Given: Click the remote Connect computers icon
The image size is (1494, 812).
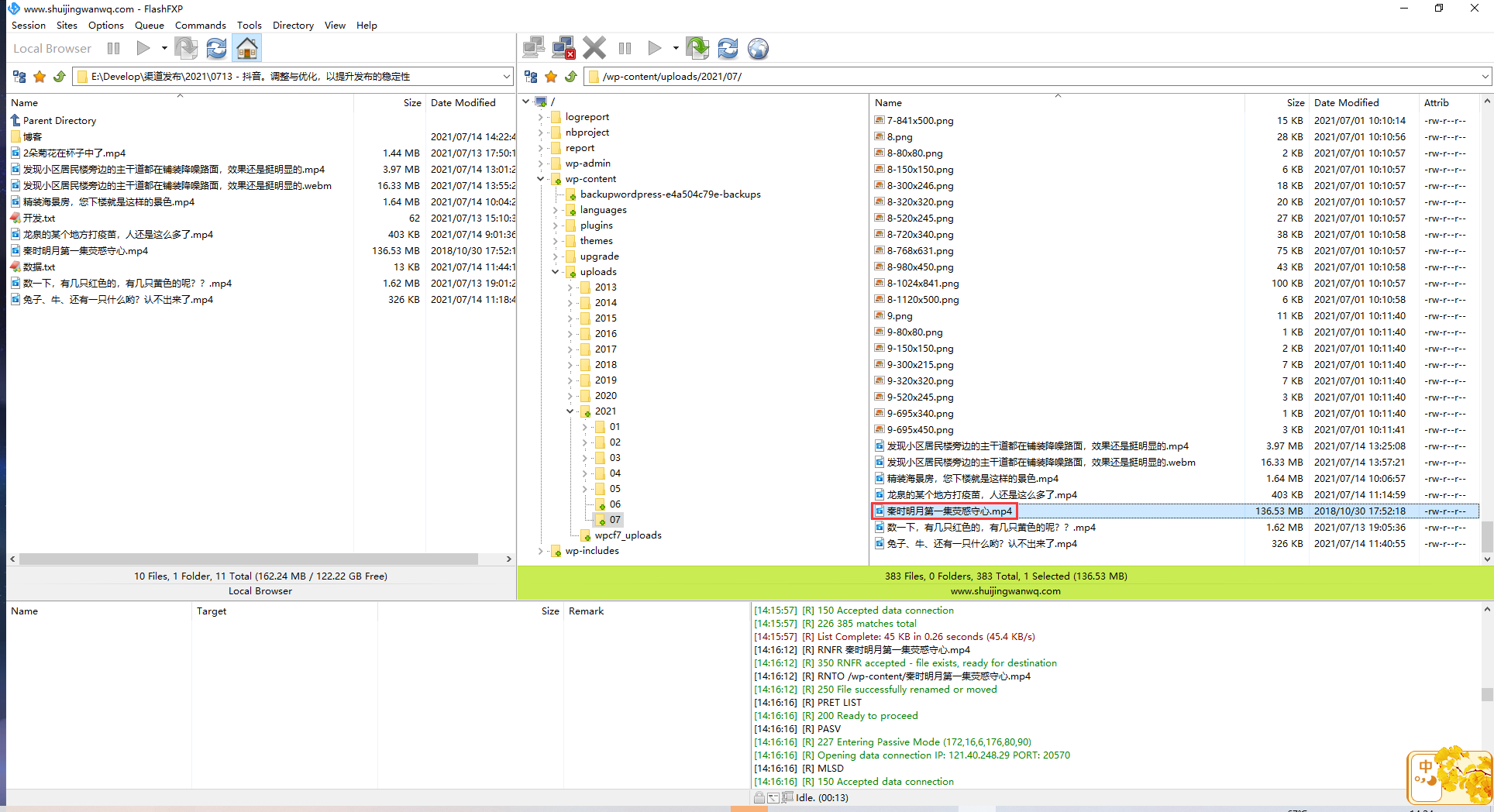Looking at the screenshot, I should pyautogui.click(x=533, y=49).
